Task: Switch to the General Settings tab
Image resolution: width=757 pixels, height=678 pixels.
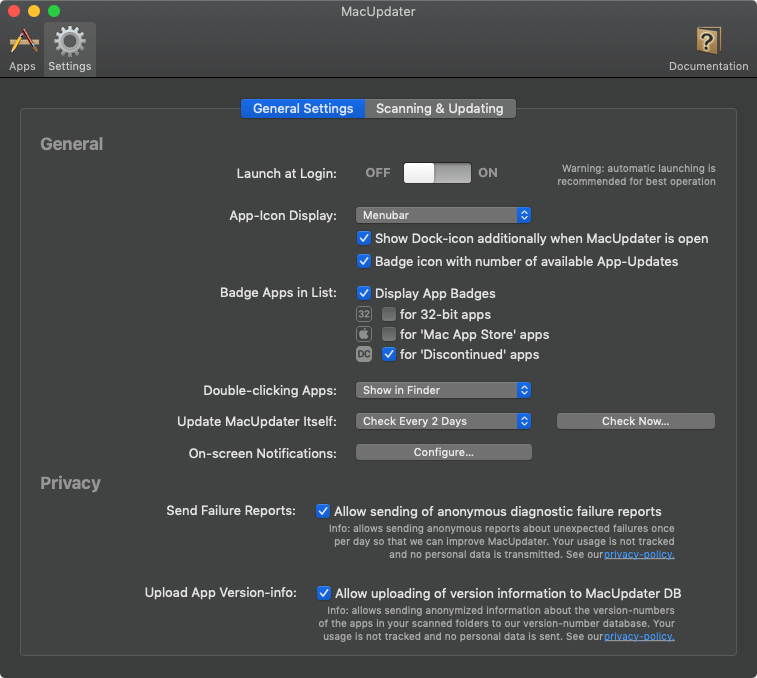Action: [x=303, y=109]
